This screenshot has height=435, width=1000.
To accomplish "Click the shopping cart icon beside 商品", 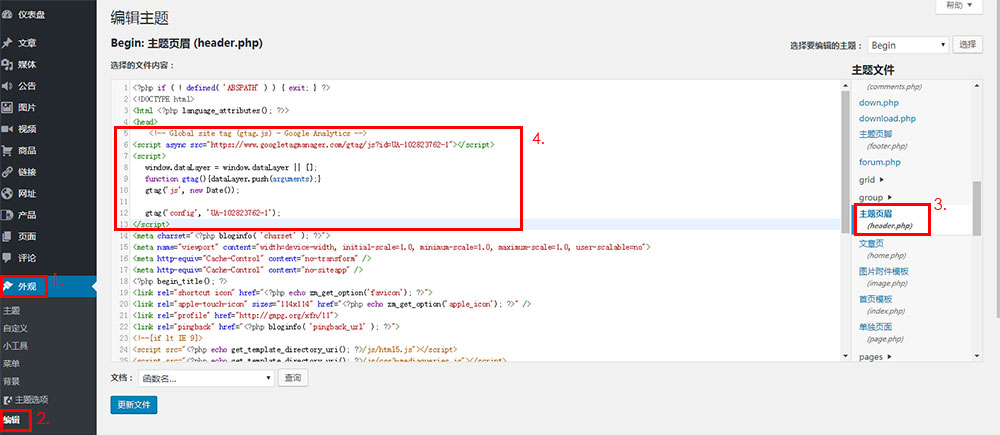I will pyautogui.click(x=8, y=151).
